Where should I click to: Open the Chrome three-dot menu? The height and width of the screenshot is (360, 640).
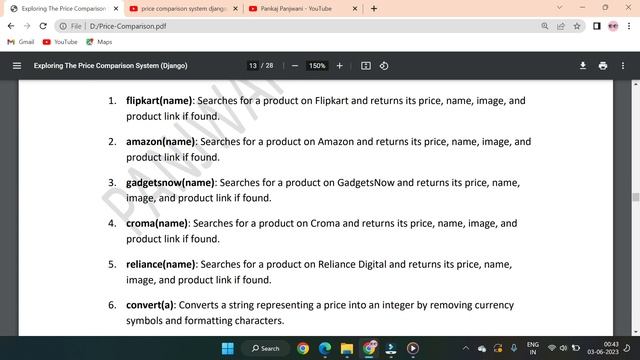click(x=629, y=26)
